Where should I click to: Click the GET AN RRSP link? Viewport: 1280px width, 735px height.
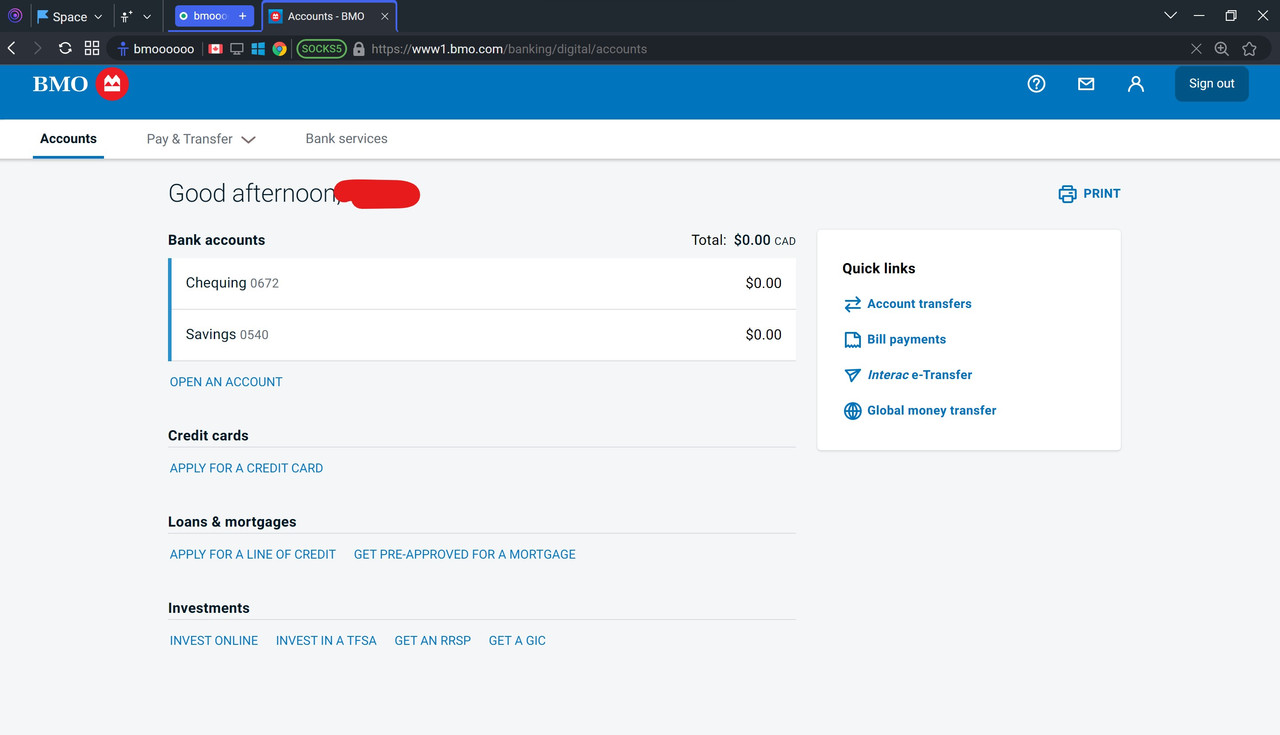point(432,641)
